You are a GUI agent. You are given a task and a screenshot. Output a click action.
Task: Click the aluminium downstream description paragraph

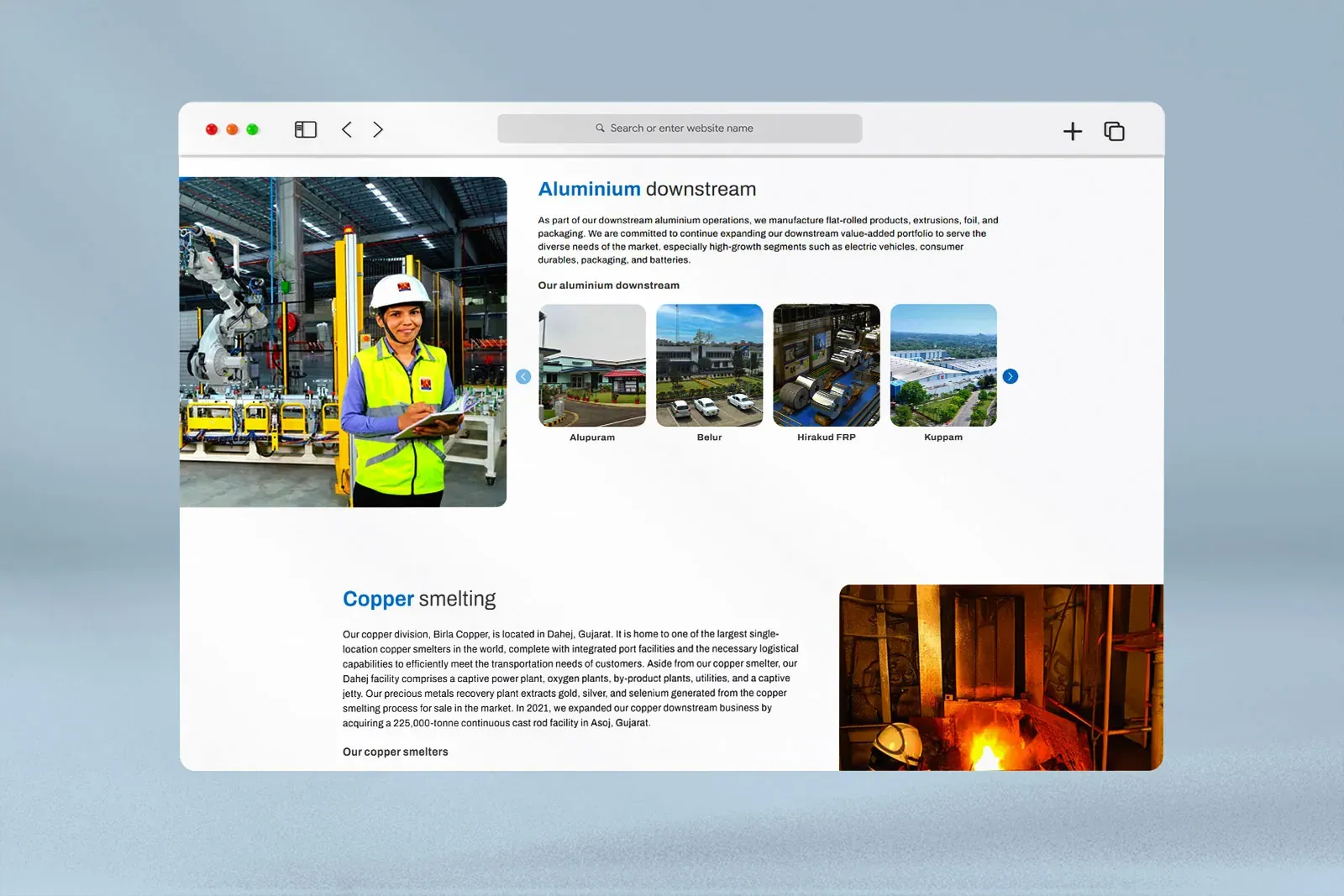coord(768,240)
